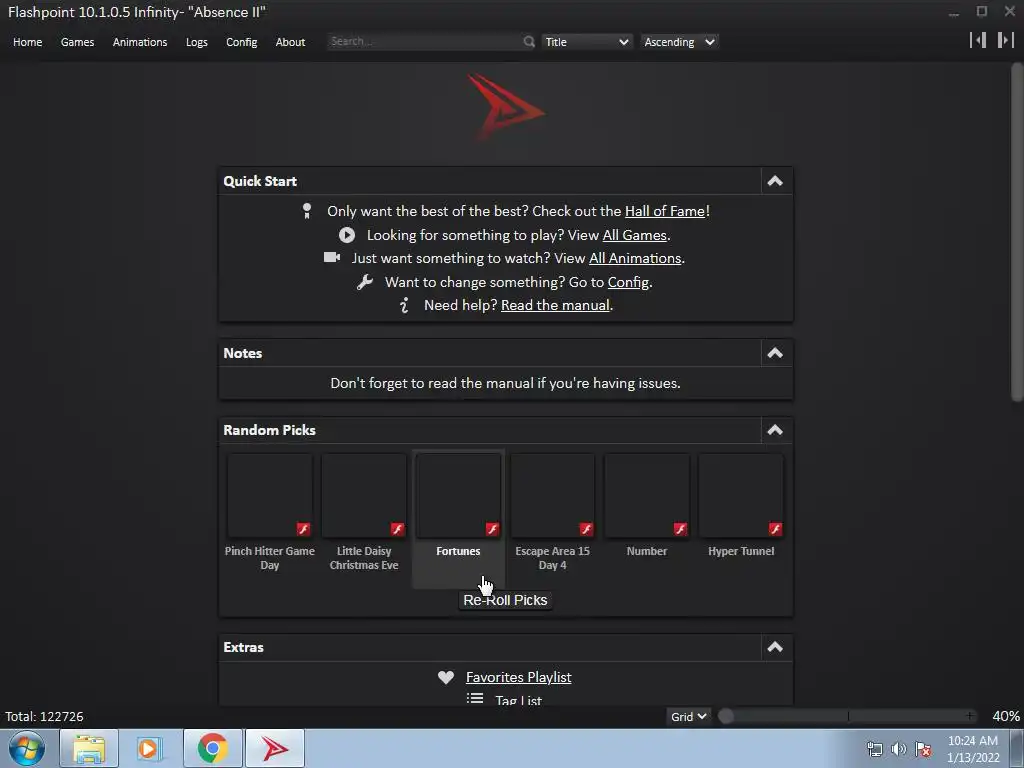The width and height of the screenshot is (1024, 768).
Task: Click the 40% scale value
Action: tap(1006, 716)
